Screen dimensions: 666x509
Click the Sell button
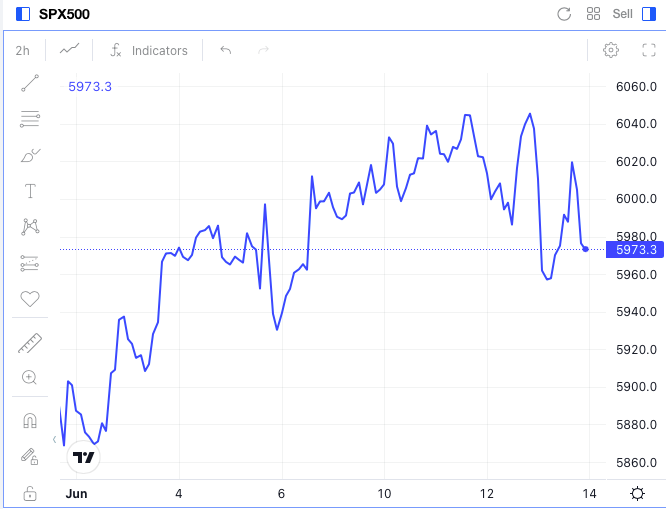click(622, 14)
